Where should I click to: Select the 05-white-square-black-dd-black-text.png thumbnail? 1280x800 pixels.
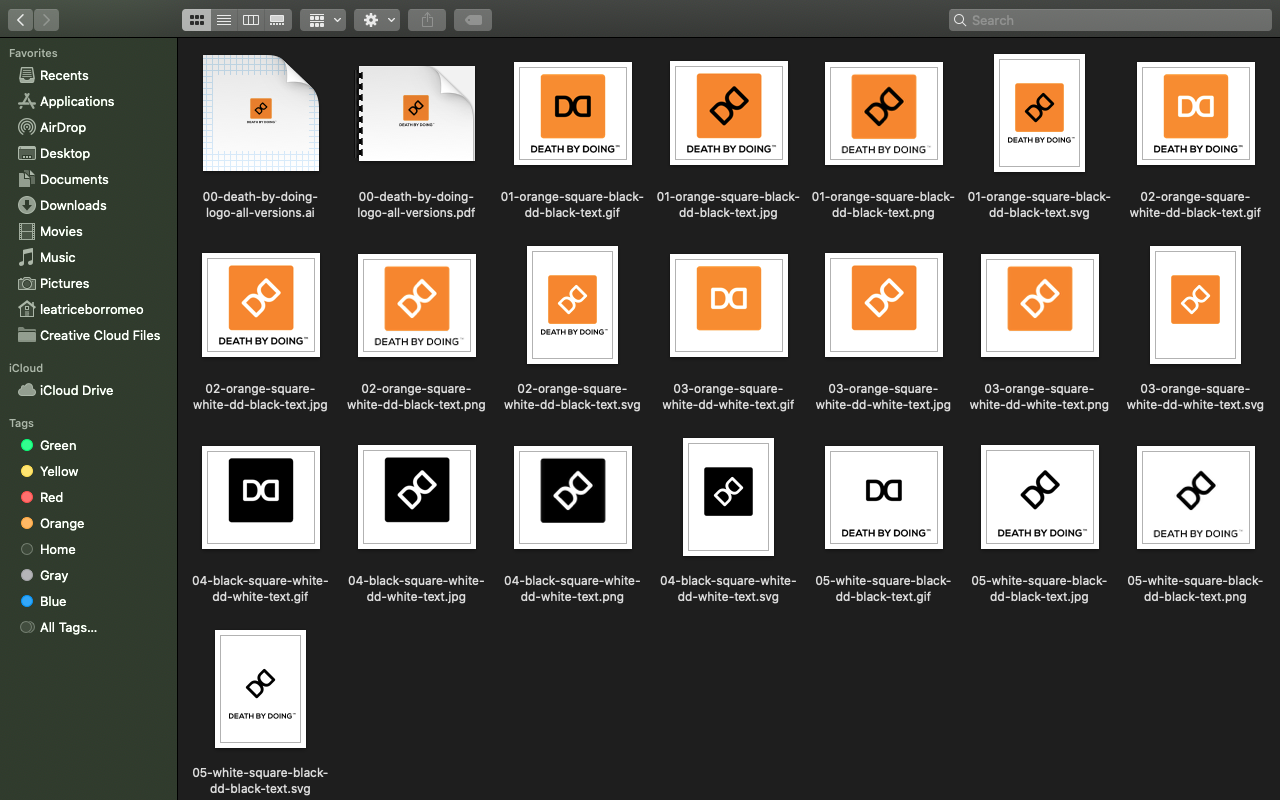(1196, 497)
